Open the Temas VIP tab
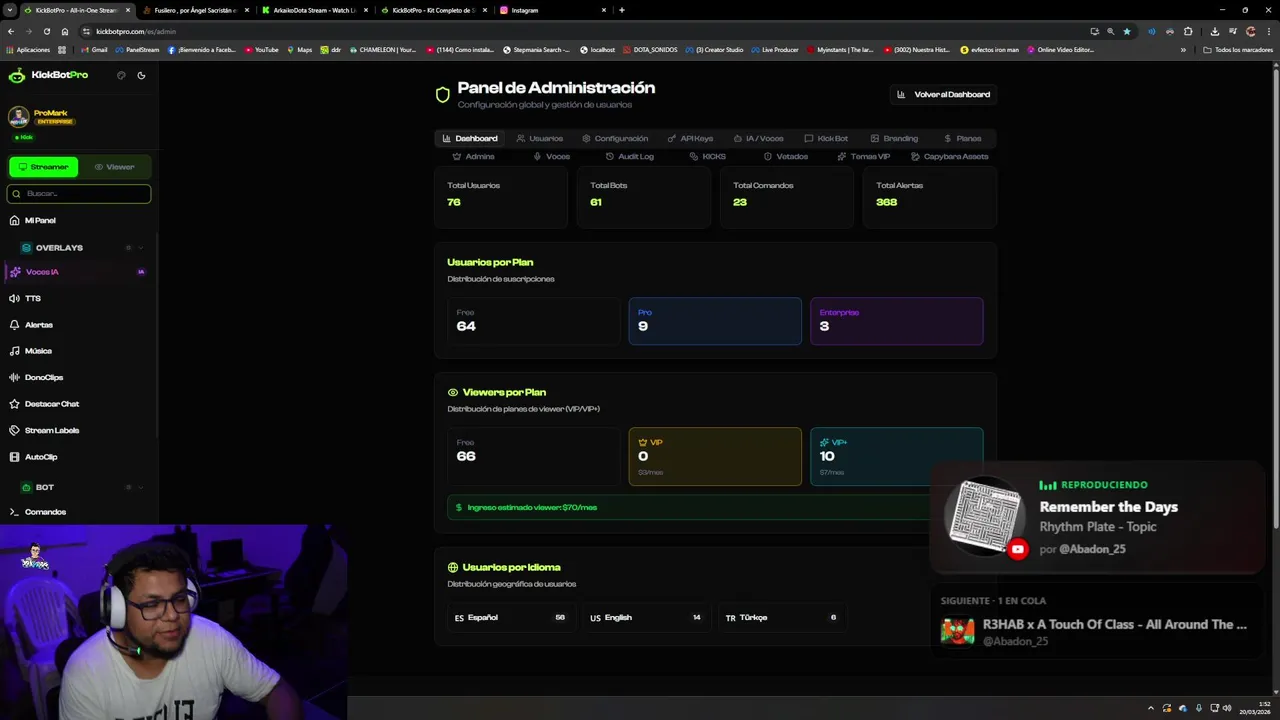 (863, 156)
